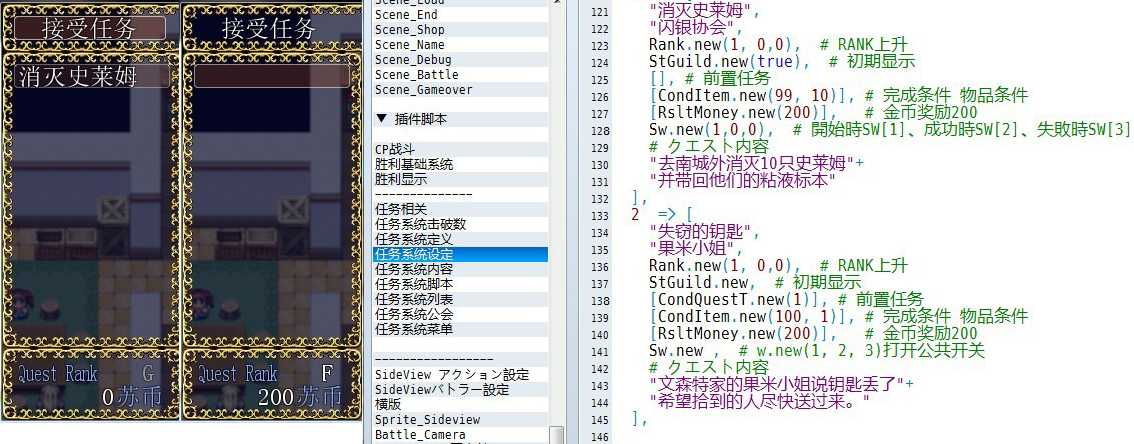
Task: Click script list scrollbar thumb at bottom
Action: [556, 435]
